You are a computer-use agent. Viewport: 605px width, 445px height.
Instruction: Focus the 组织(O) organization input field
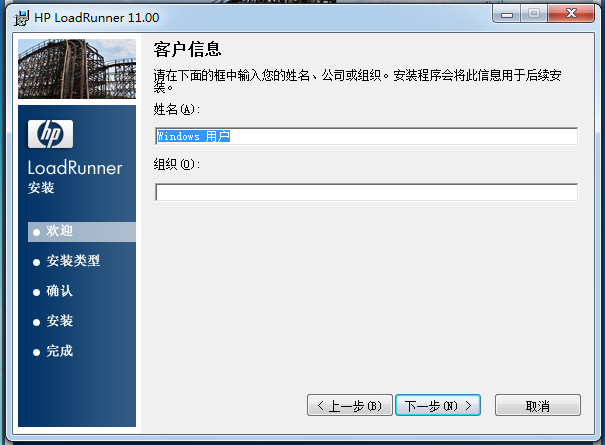[x=366, y=192]
